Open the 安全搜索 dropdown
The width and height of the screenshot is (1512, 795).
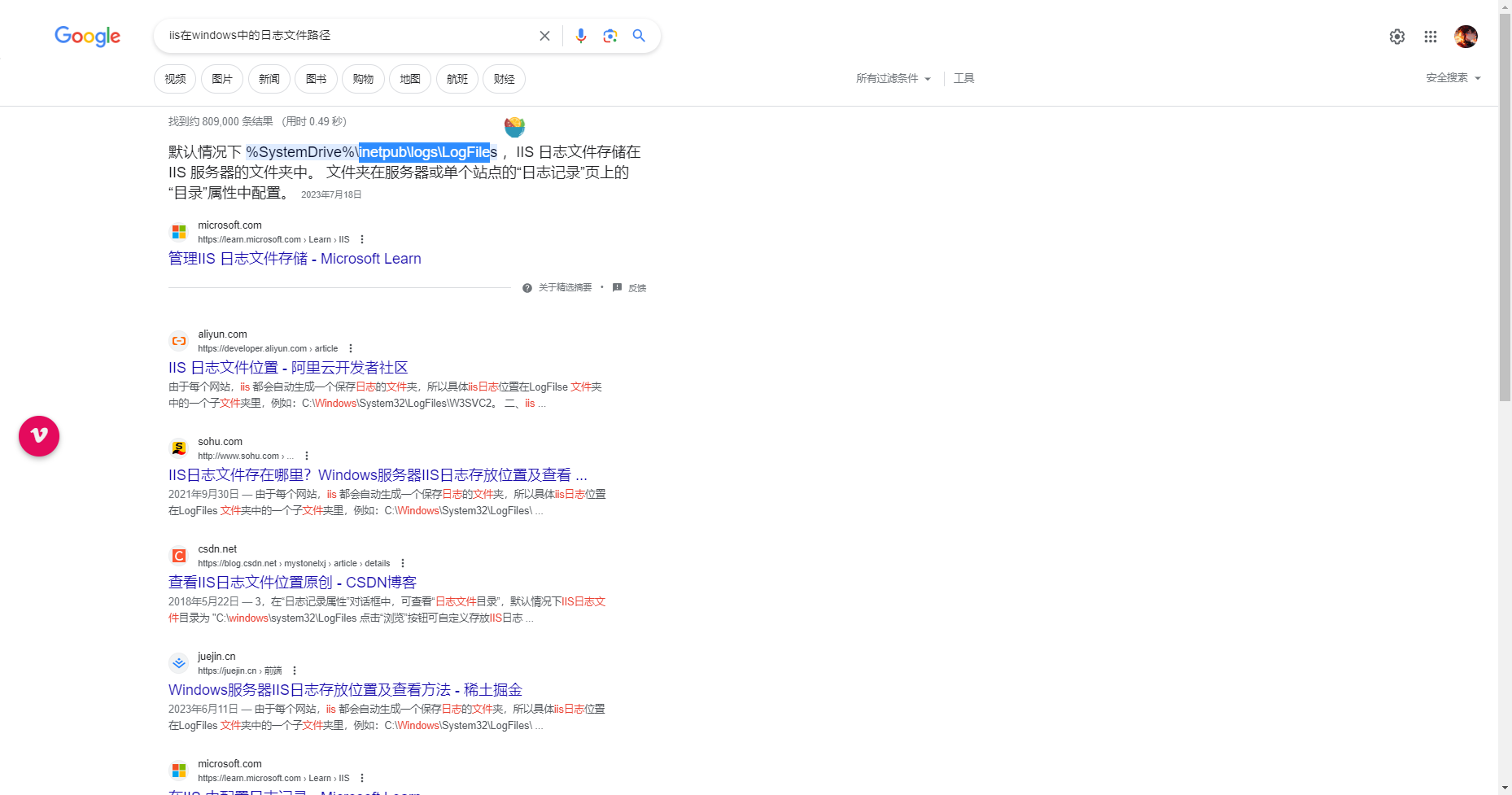click(1453, 77)
